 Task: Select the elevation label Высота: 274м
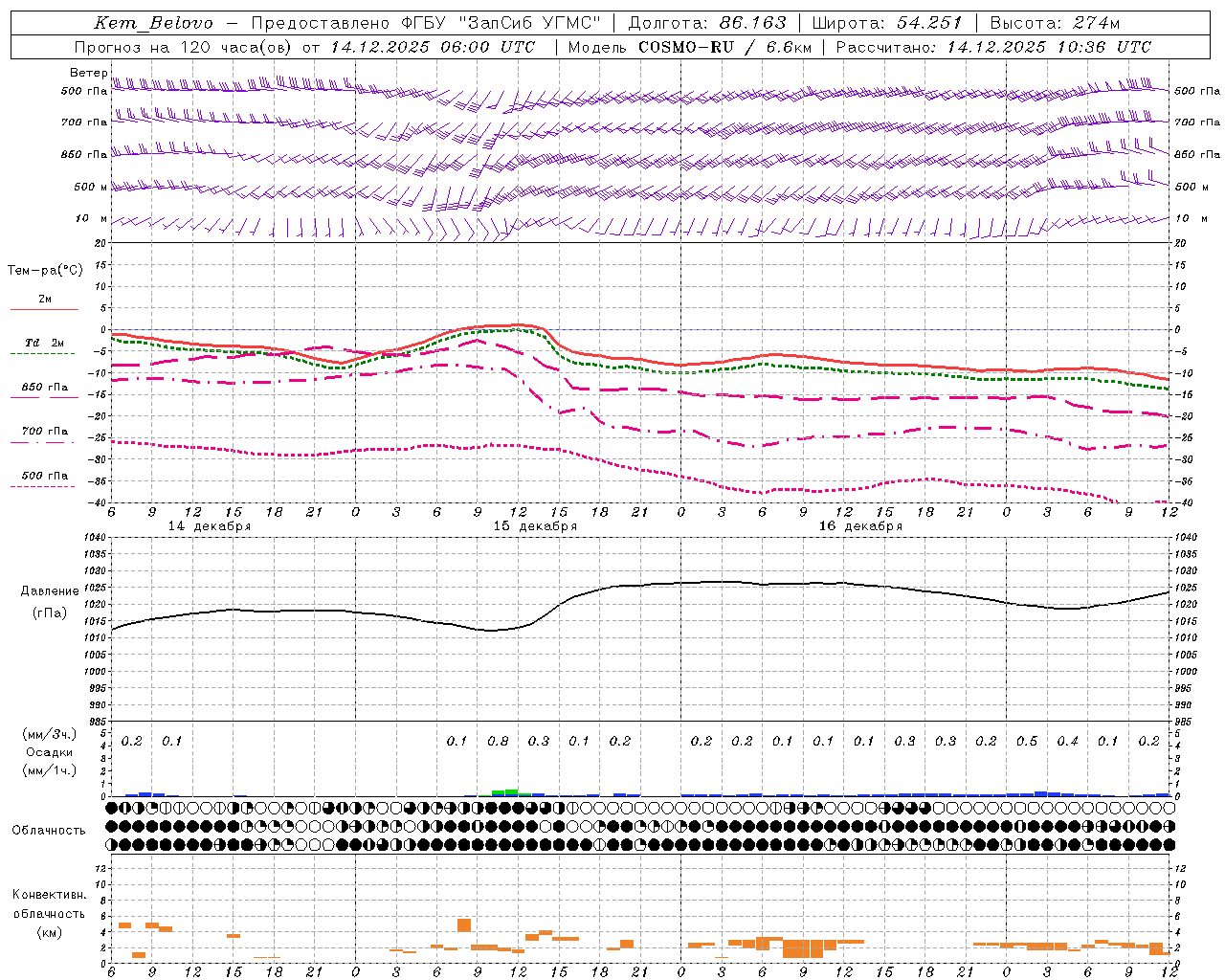click(1055, 23)
